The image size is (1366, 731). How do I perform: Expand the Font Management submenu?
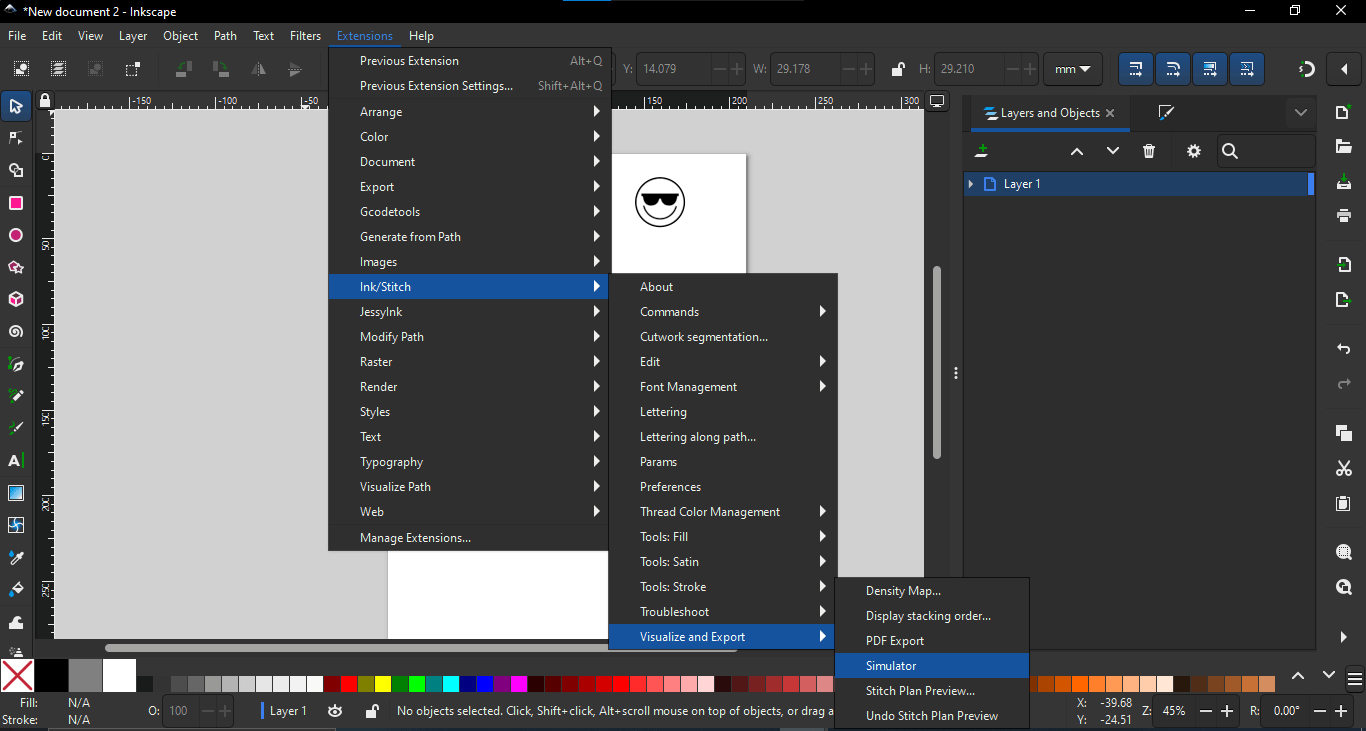click(723, 387)
